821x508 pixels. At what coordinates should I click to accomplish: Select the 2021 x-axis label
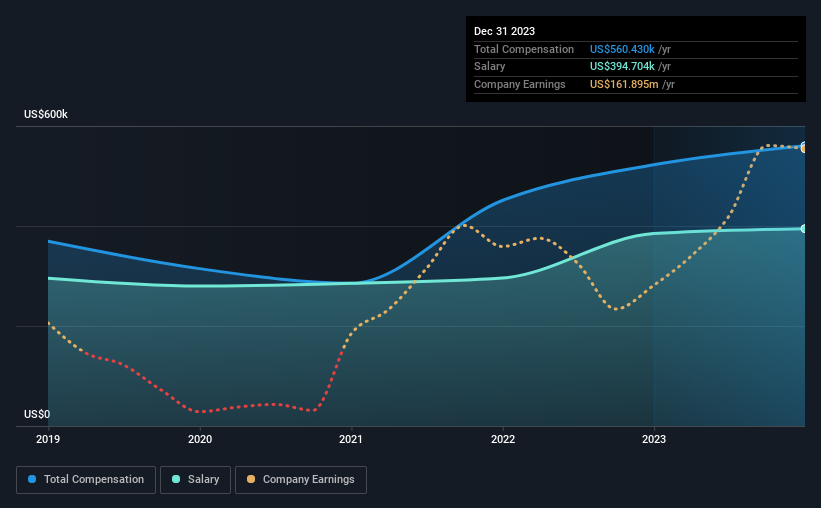point(351,439)
